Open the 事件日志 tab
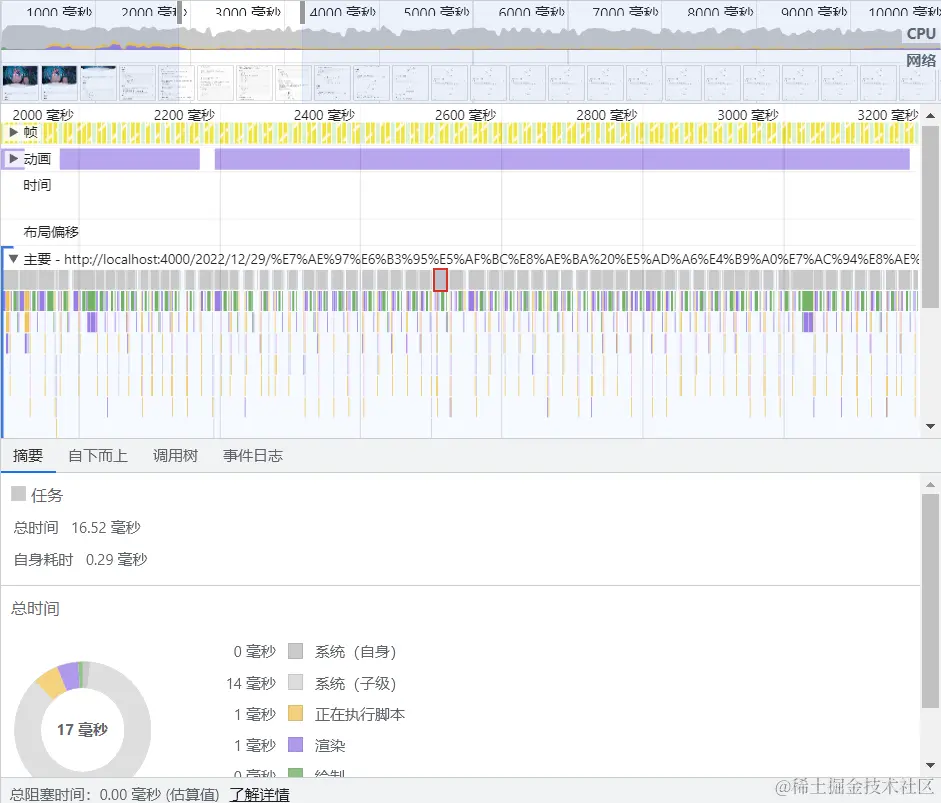The width and height of the screenshot is (941, 803). coord(253,456)
